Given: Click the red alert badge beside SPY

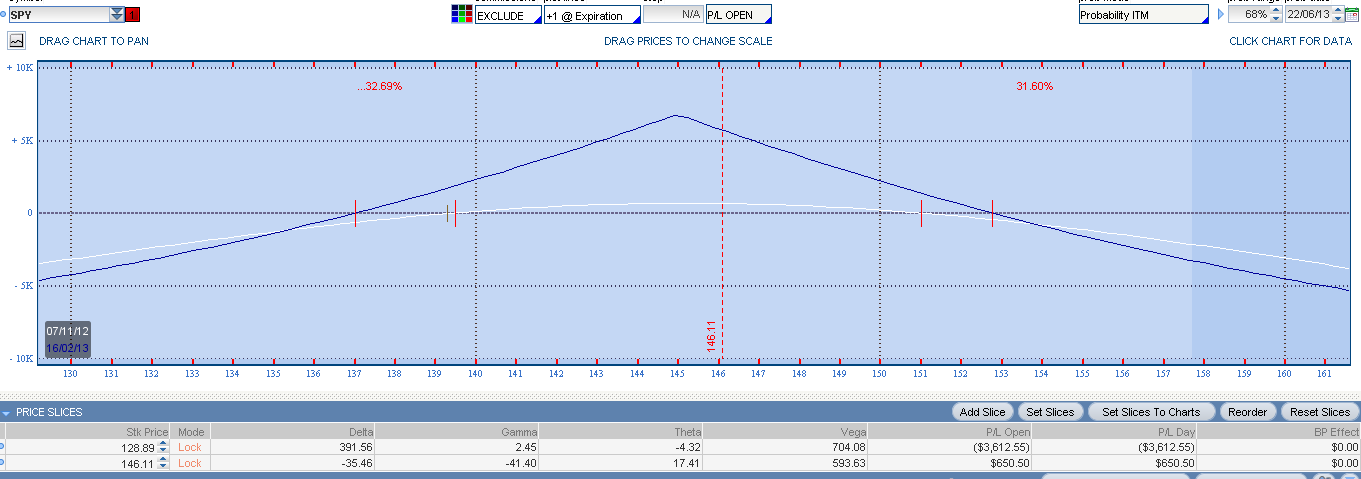Looking at the screenshot, I should pos(133,15).
